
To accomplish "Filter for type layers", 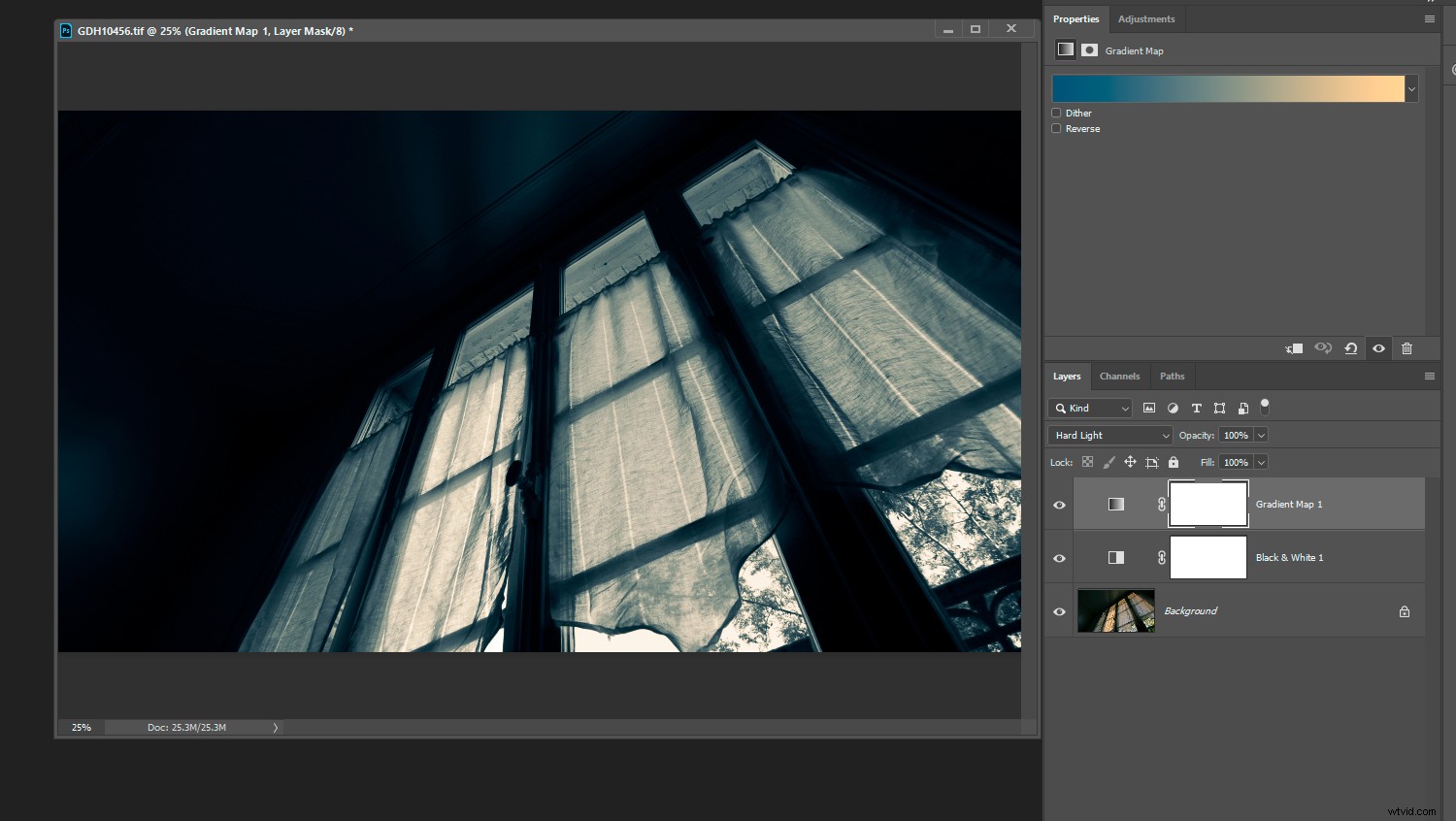I will point(1196,408).
